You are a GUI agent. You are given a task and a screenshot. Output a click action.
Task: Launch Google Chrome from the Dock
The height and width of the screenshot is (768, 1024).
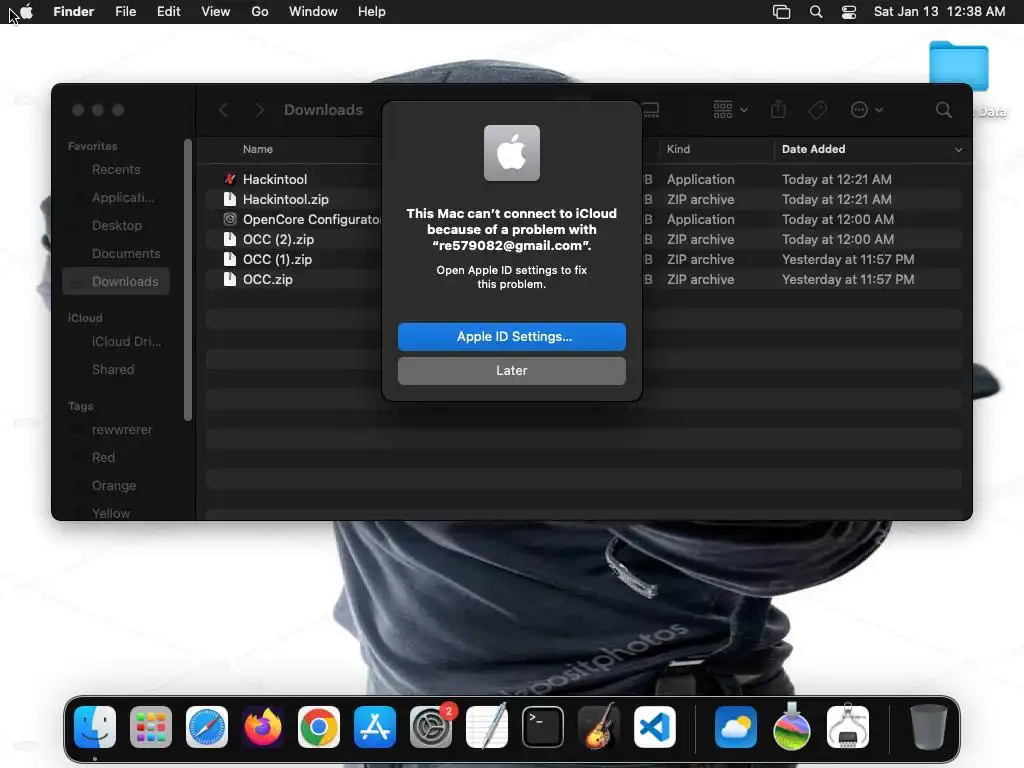[319, 727]
